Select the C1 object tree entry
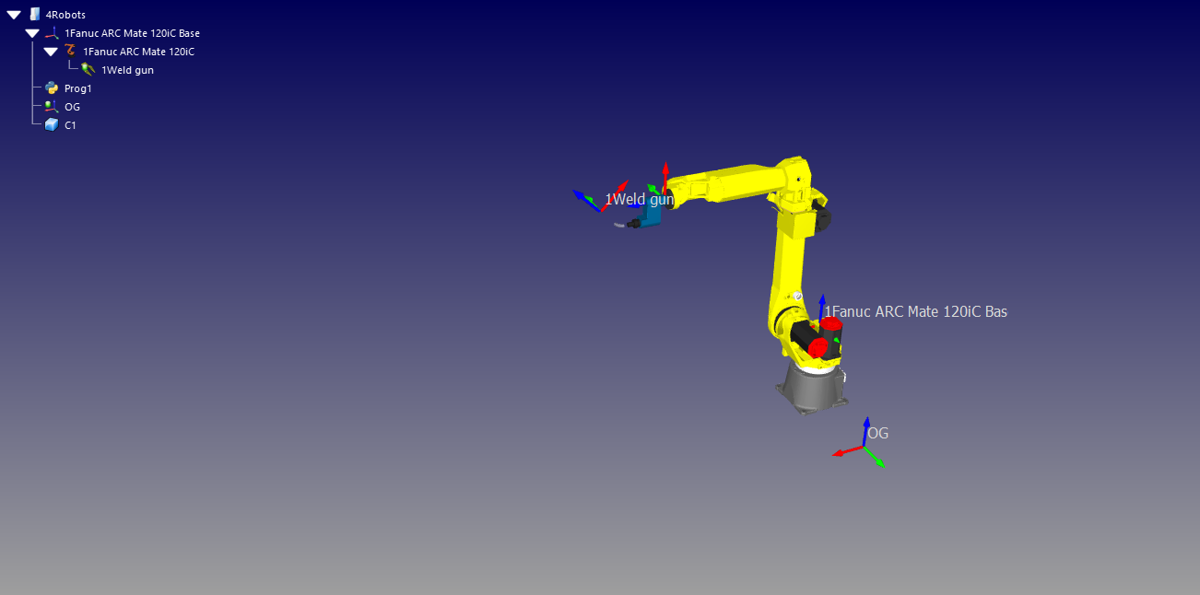This screenshot has width=1200, height=595. tap(70, 125)
